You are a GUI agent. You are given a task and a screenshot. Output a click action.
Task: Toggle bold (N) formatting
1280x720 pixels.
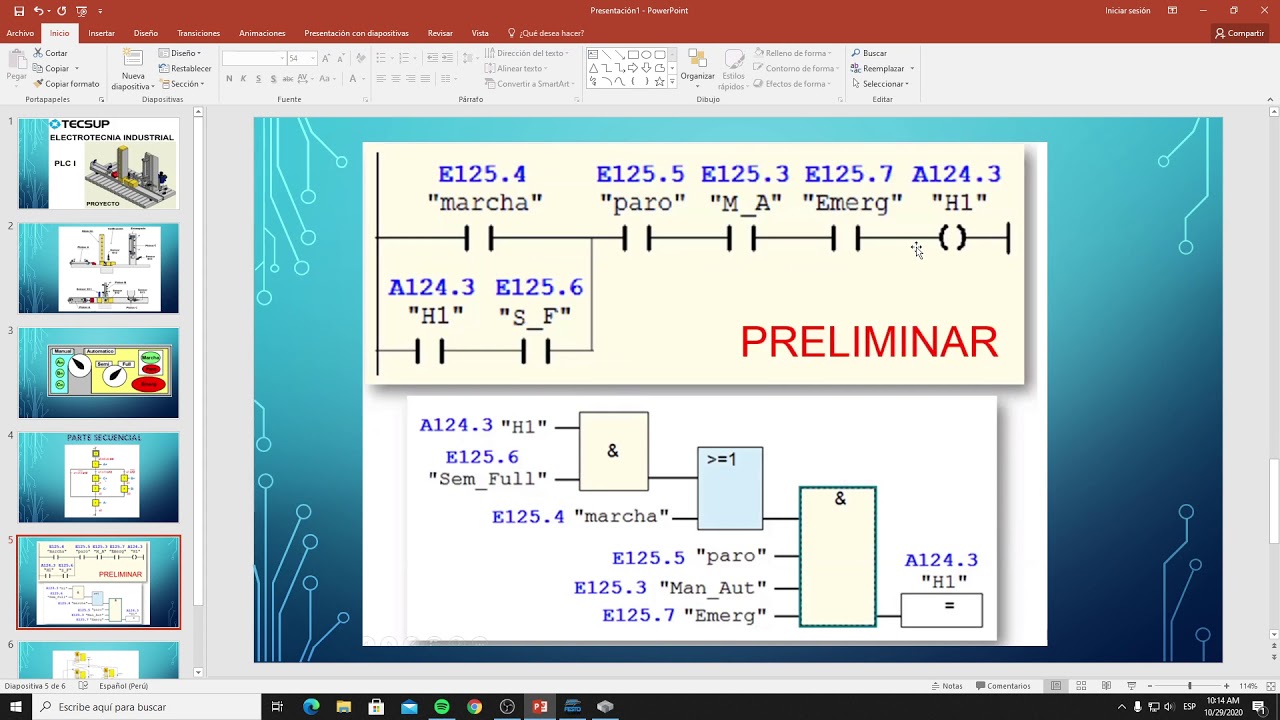pos(229,79)
